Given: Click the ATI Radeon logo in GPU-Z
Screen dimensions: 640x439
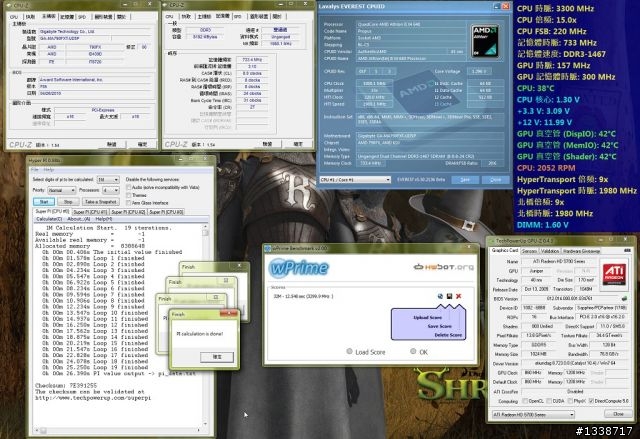Looking at the screenshot, I should (x=614, y=274).
